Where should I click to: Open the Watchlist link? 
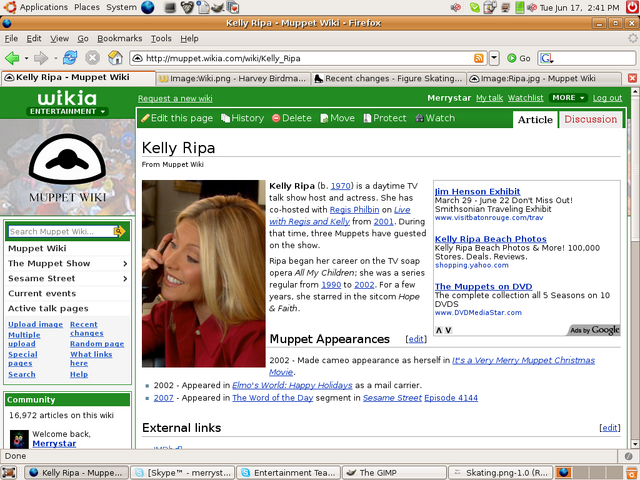click(526, 98)
